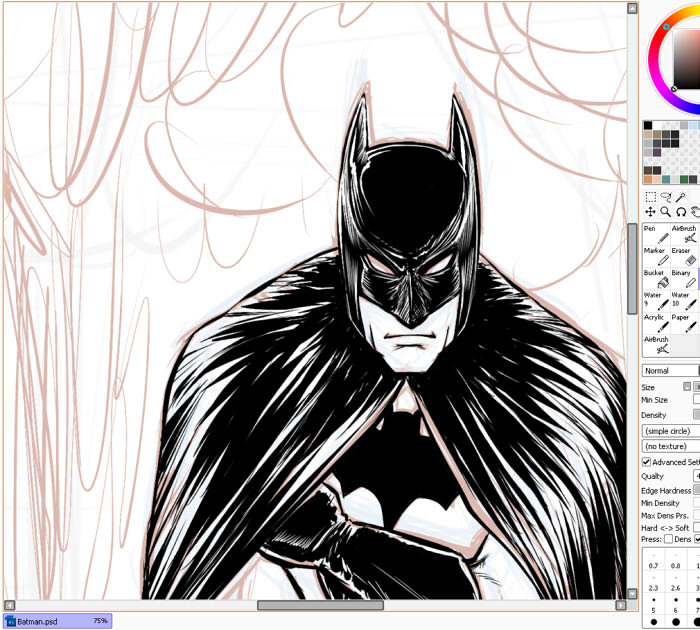Switch to the Batman.psd canvas tab

pos(57,621)
